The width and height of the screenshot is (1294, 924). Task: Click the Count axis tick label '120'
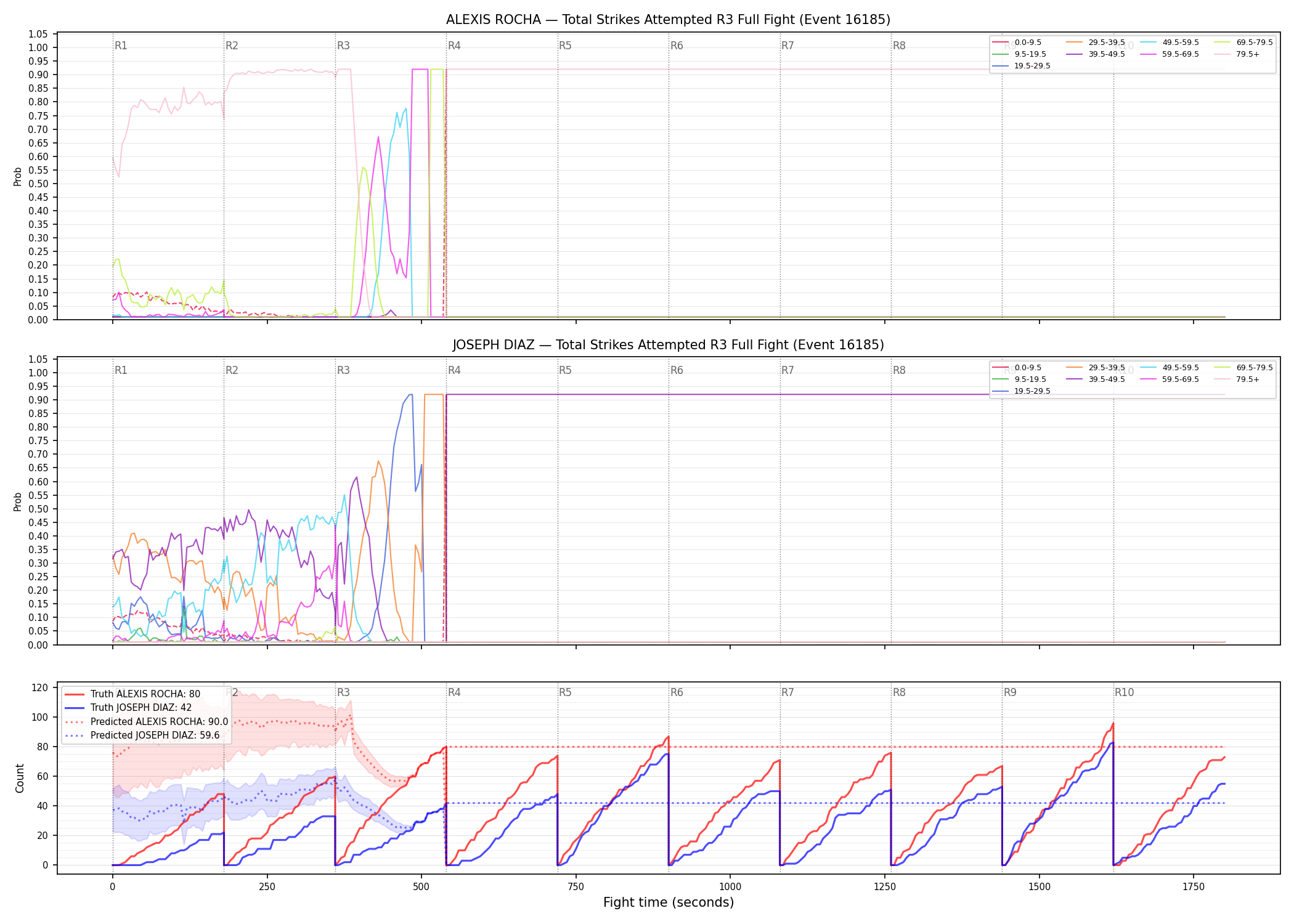pos(41,687)
